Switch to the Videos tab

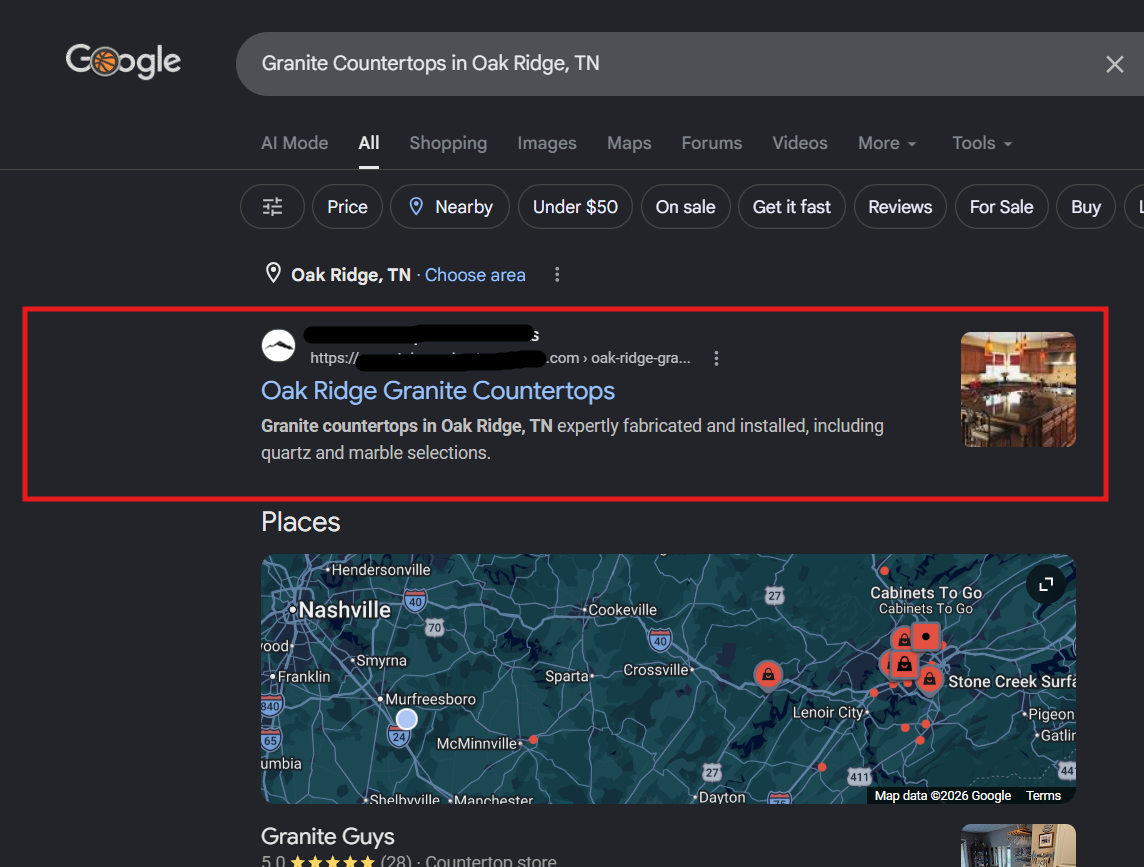(800, 143)
